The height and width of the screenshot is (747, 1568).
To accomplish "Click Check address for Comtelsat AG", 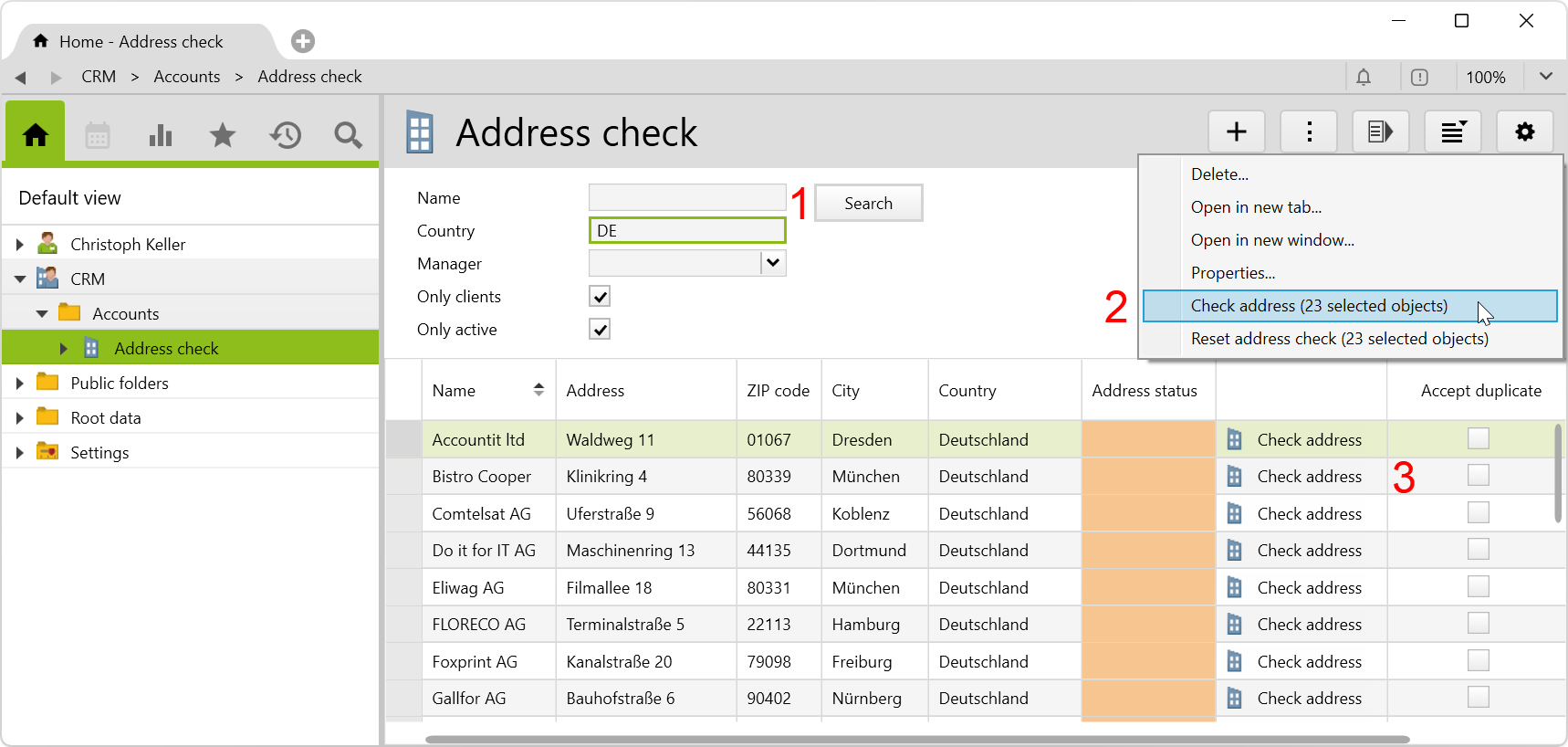I will (1308, 514).
